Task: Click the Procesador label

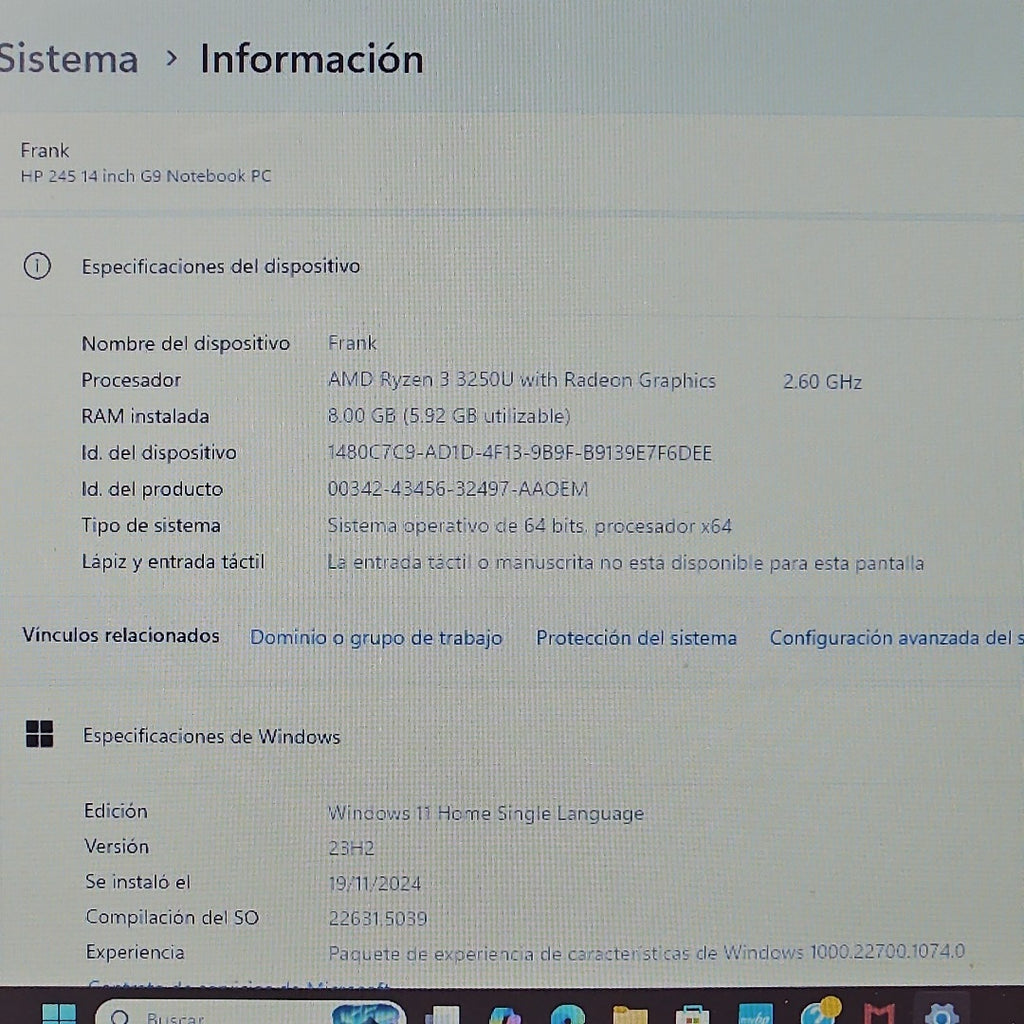Action: pyautogui.click(x=131, y=380)
